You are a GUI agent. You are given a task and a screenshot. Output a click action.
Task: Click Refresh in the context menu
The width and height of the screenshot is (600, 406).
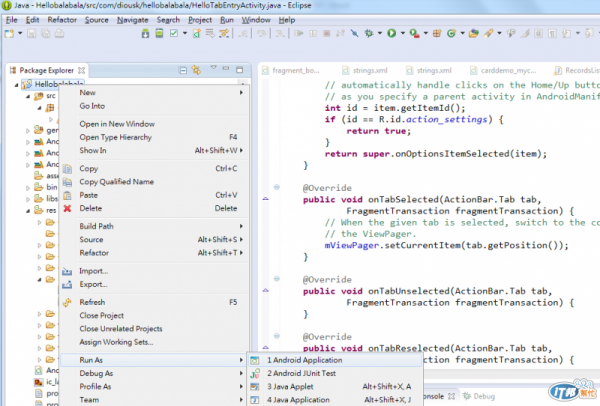pos(155,302)
